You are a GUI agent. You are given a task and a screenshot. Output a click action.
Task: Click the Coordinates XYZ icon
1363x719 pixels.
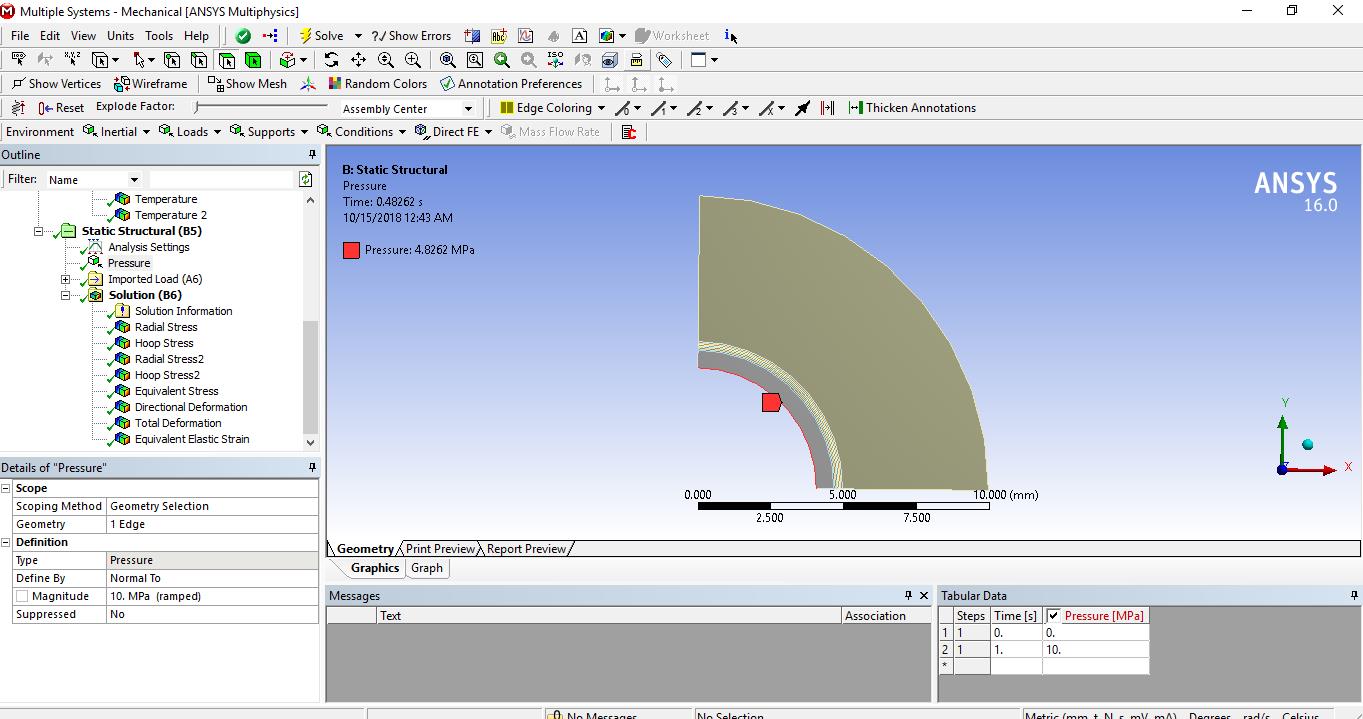[72, 60]
